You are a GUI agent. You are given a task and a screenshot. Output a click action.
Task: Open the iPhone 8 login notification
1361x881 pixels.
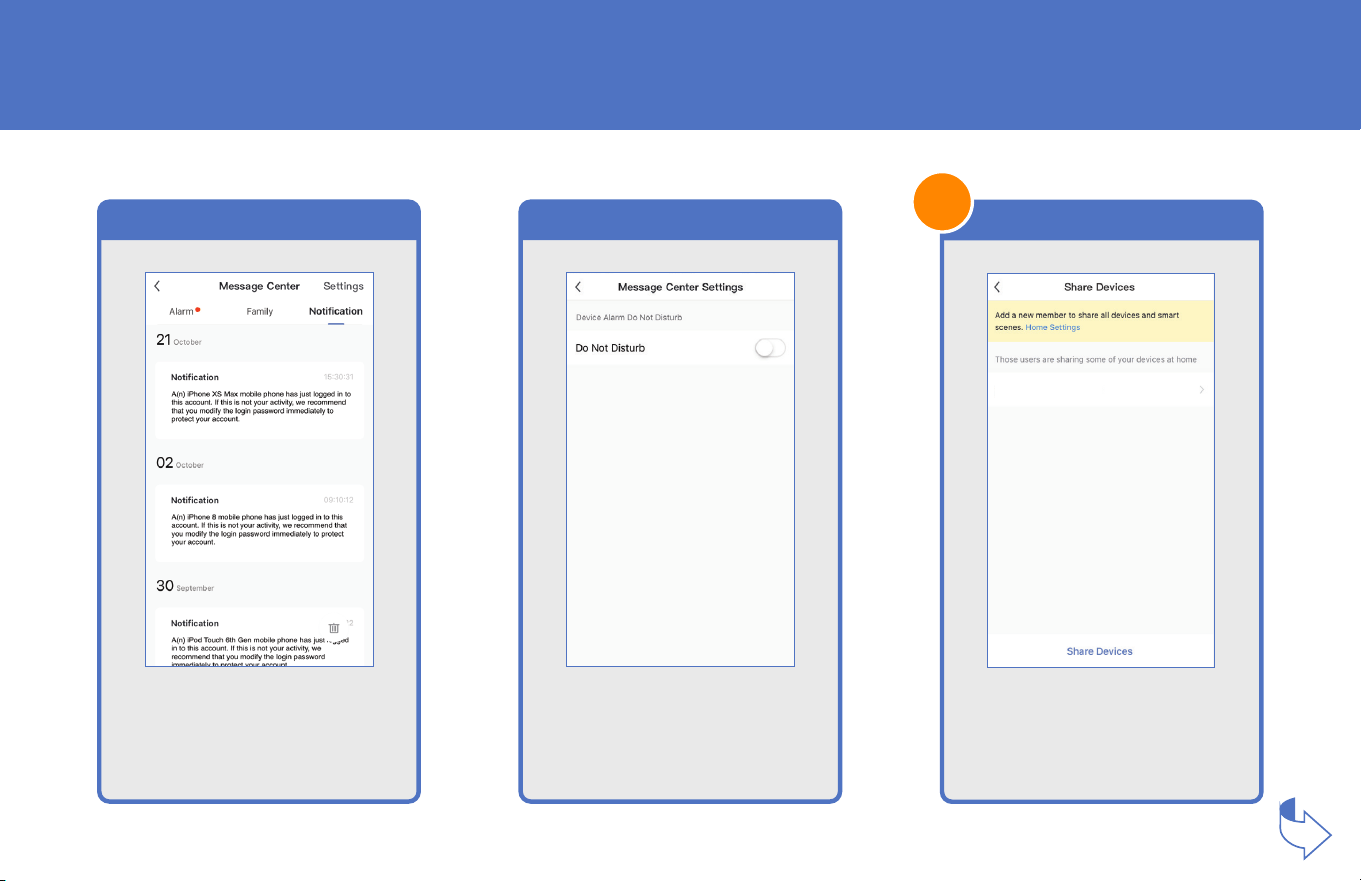point(259,523)
